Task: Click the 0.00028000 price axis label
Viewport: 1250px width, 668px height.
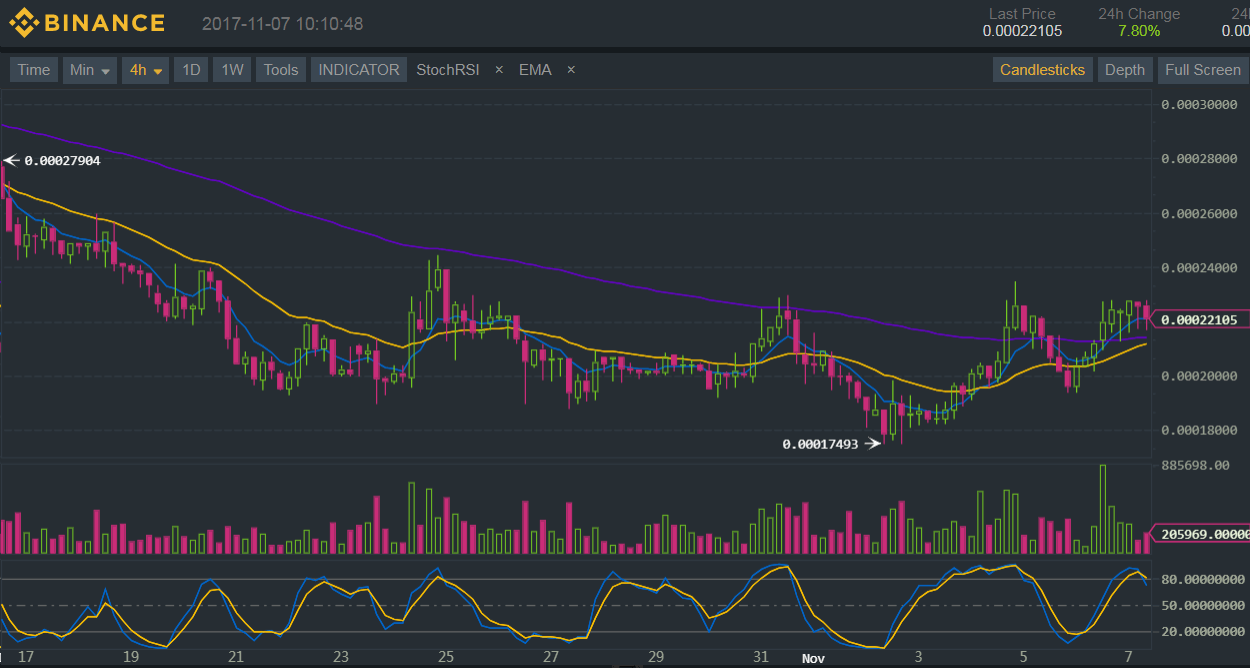Action: [1200, 159]
